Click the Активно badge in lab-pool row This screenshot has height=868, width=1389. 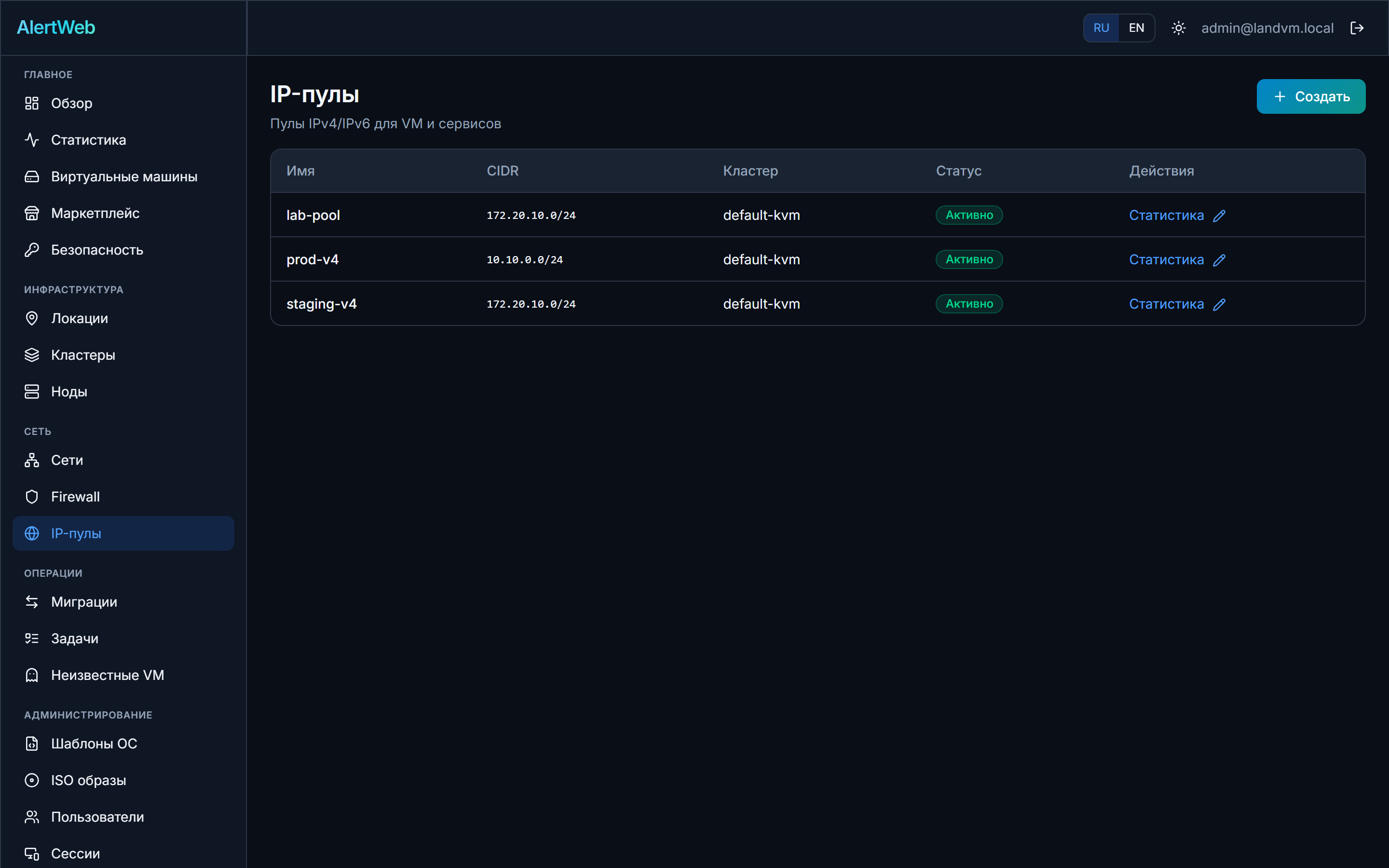[969, 215]
